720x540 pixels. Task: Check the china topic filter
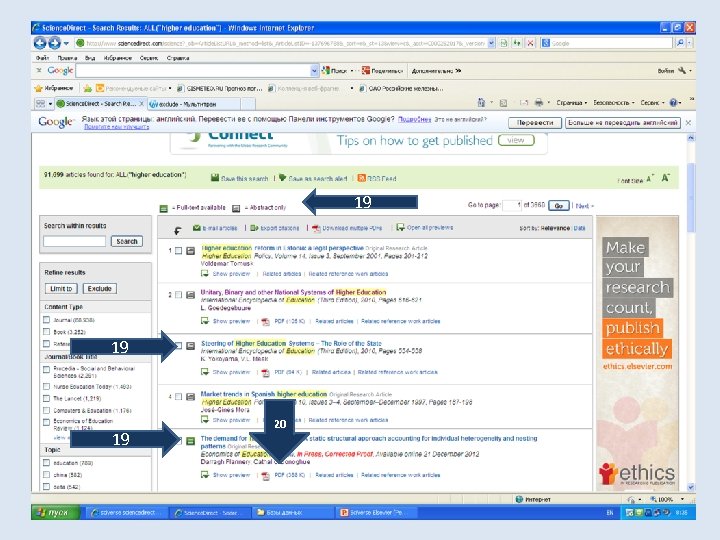tap(46, 475)
